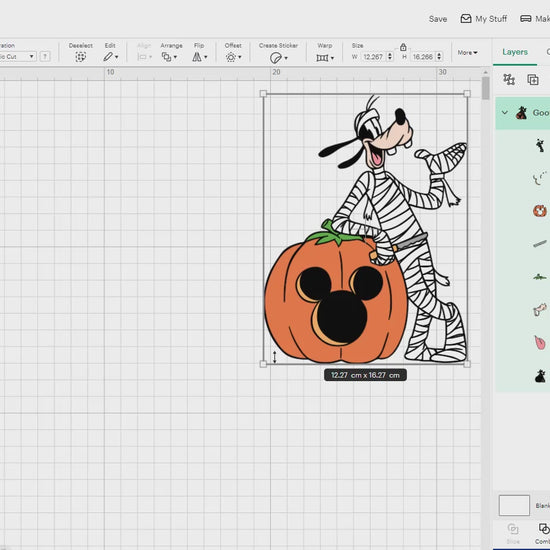
Task: Expand the Offset dropdown arrow
Action: pos(240,57)
